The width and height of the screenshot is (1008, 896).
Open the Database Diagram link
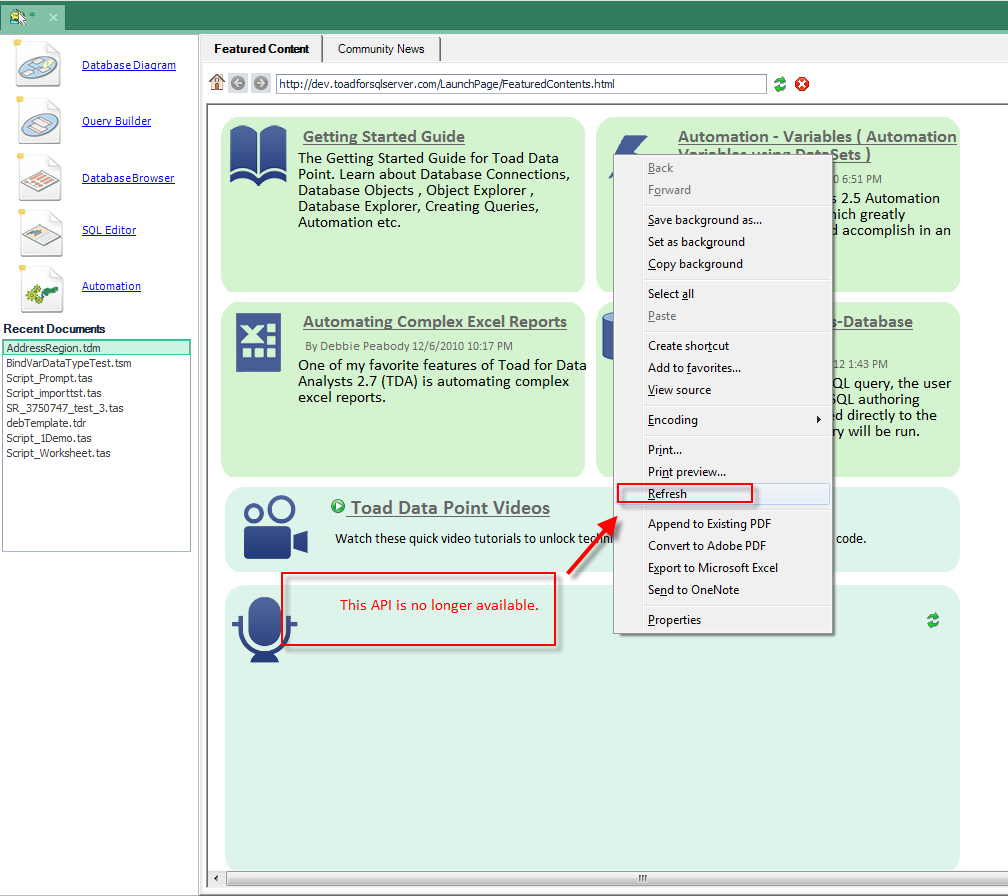129,65
